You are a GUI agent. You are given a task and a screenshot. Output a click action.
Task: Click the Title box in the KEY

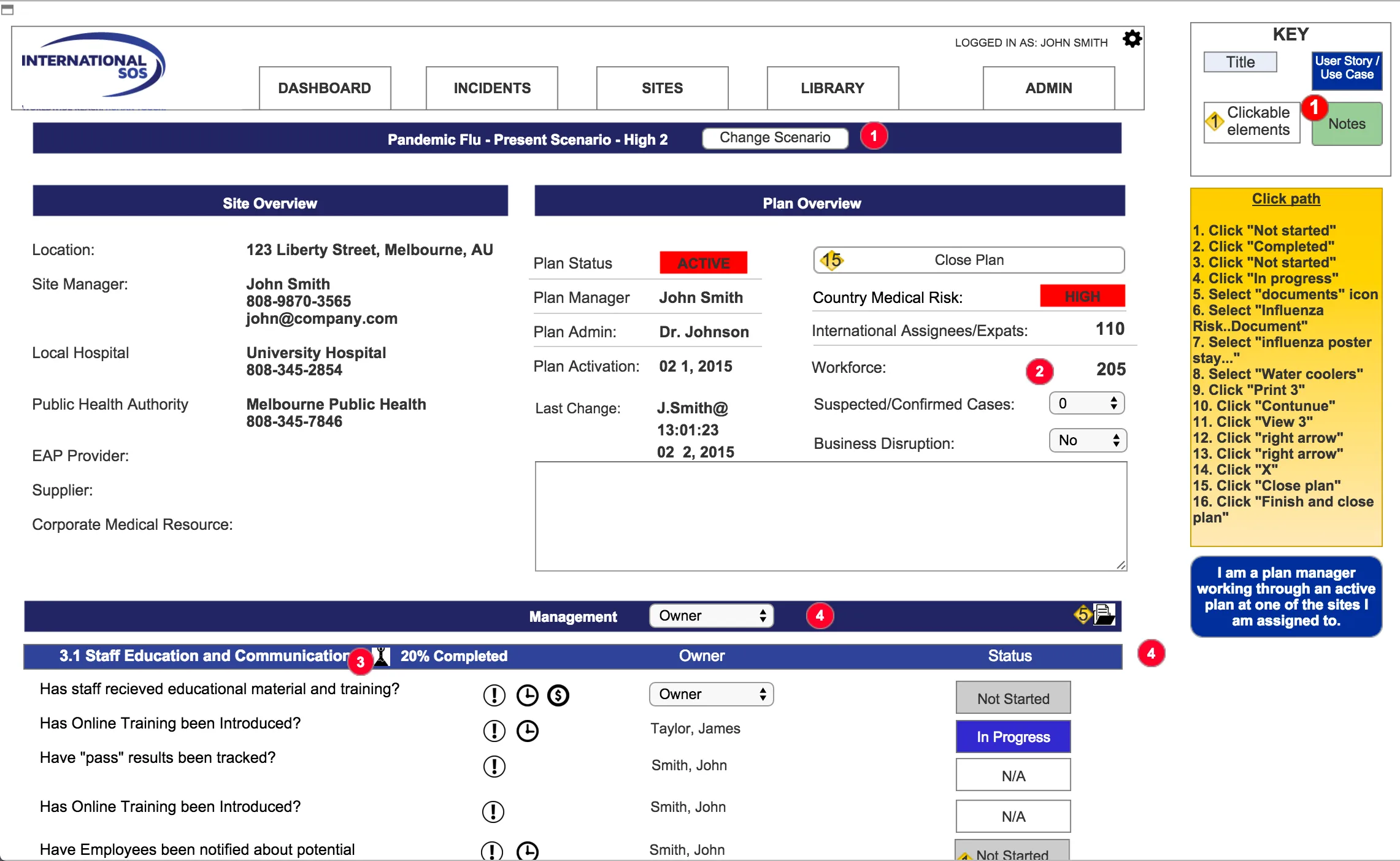coord(1240,62)
